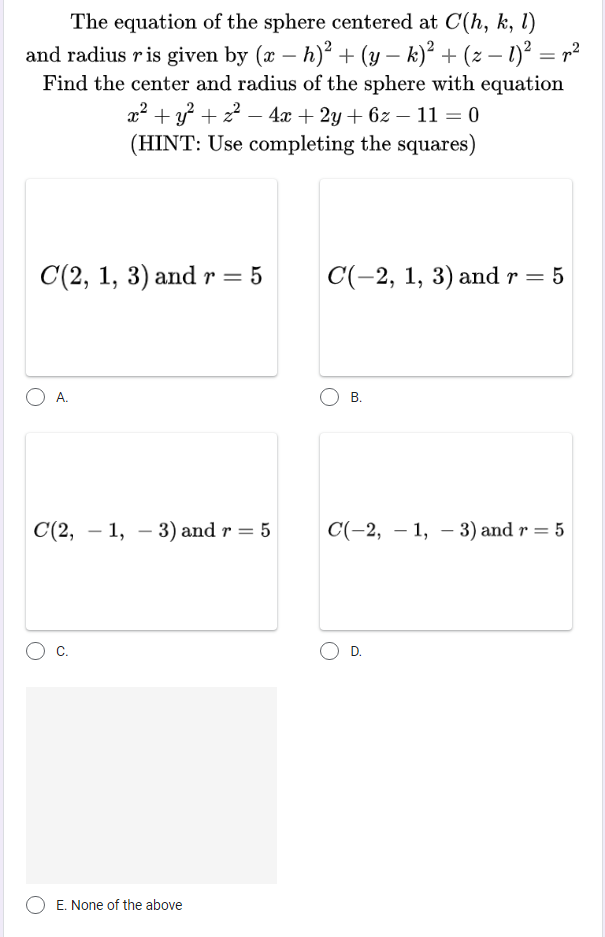This screenshot has width=605, height=937.
Task: Select radio button C
Action: tap(35, 653)
